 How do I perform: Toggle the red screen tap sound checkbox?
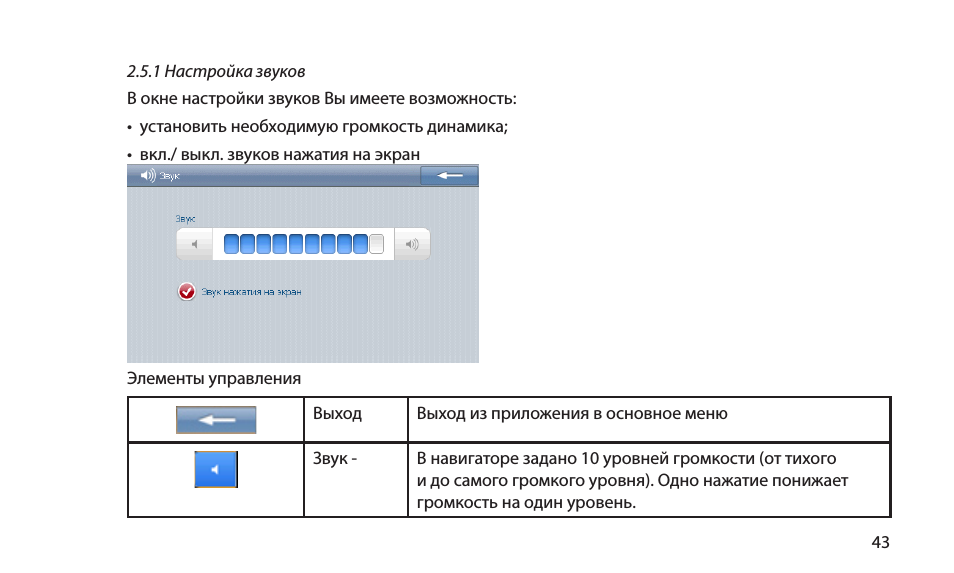186,292
